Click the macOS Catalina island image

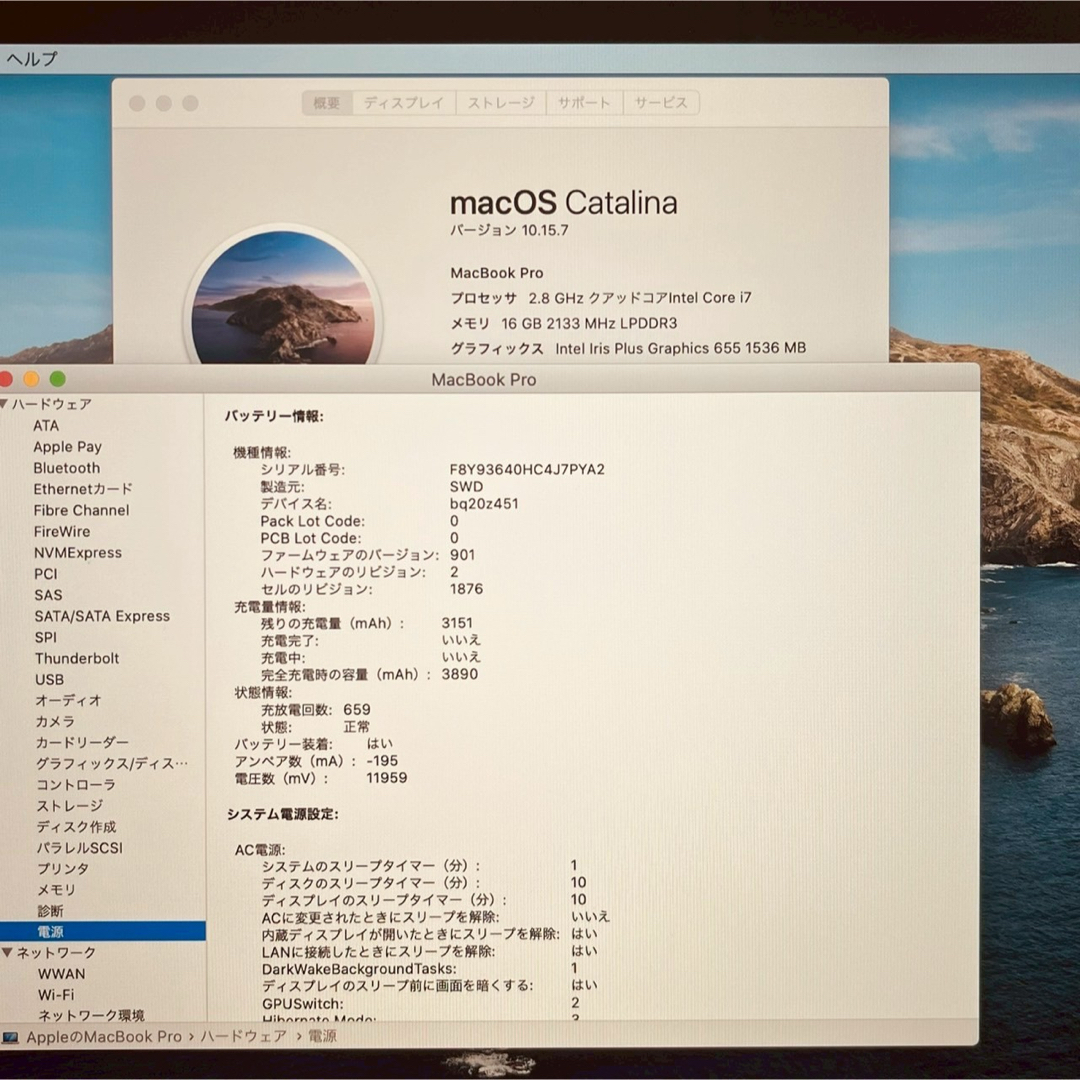pos(283,296)
